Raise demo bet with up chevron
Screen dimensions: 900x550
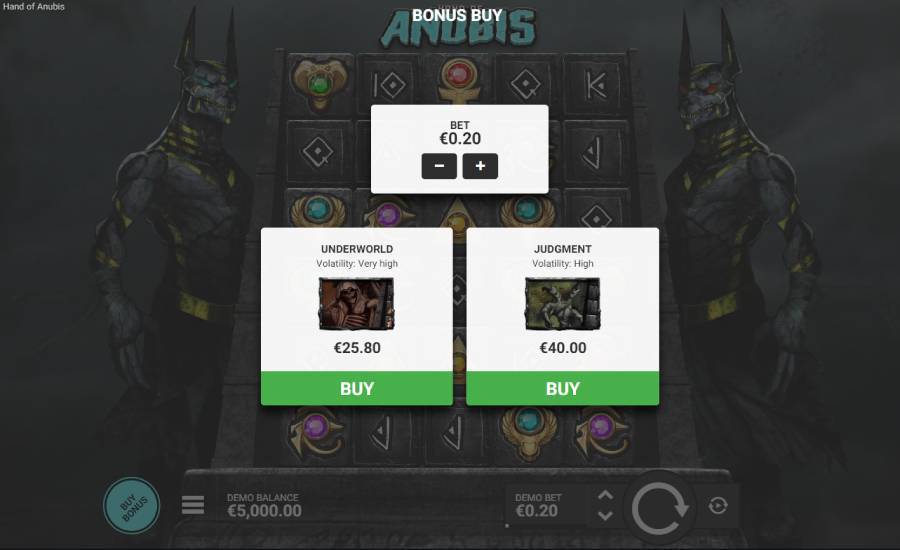pos(605,495)
